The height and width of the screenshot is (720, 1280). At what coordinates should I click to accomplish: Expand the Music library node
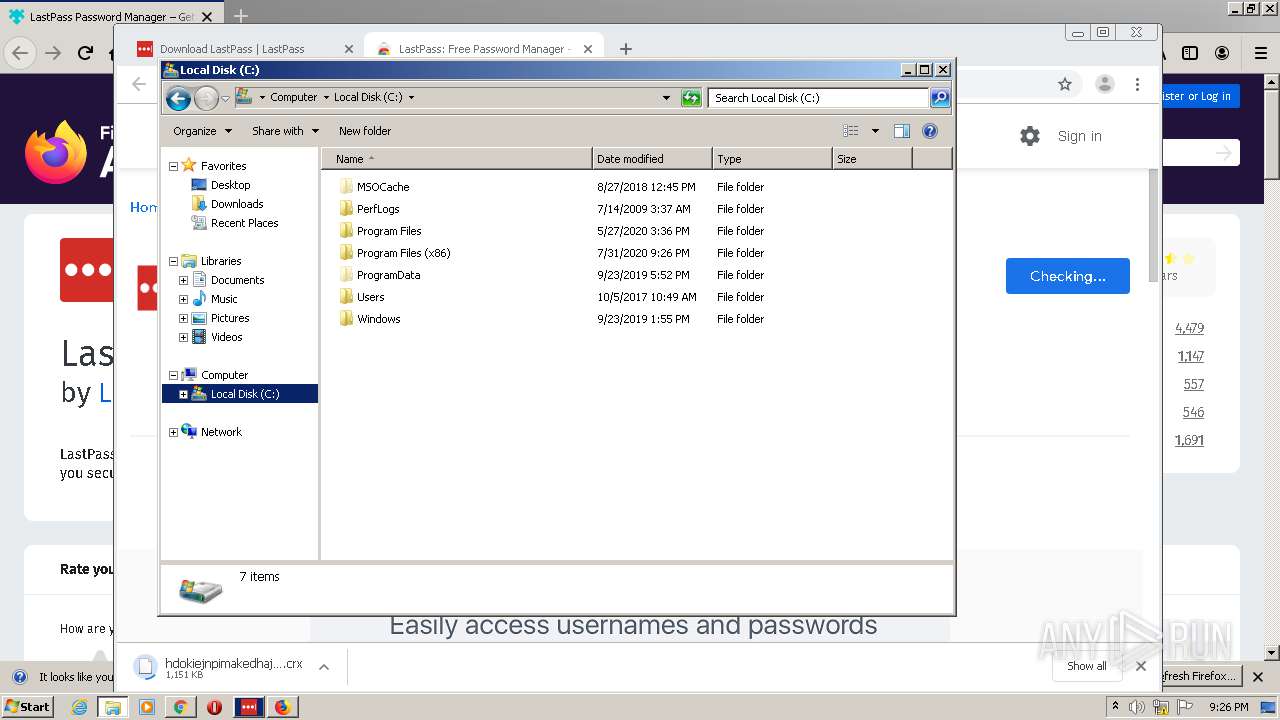point(183,299)
